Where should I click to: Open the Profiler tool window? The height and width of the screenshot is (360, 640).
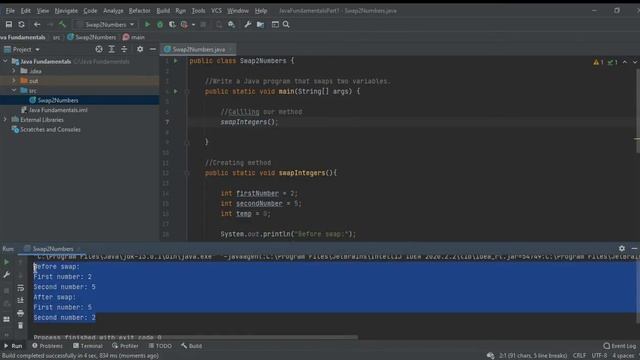(126, 346)
